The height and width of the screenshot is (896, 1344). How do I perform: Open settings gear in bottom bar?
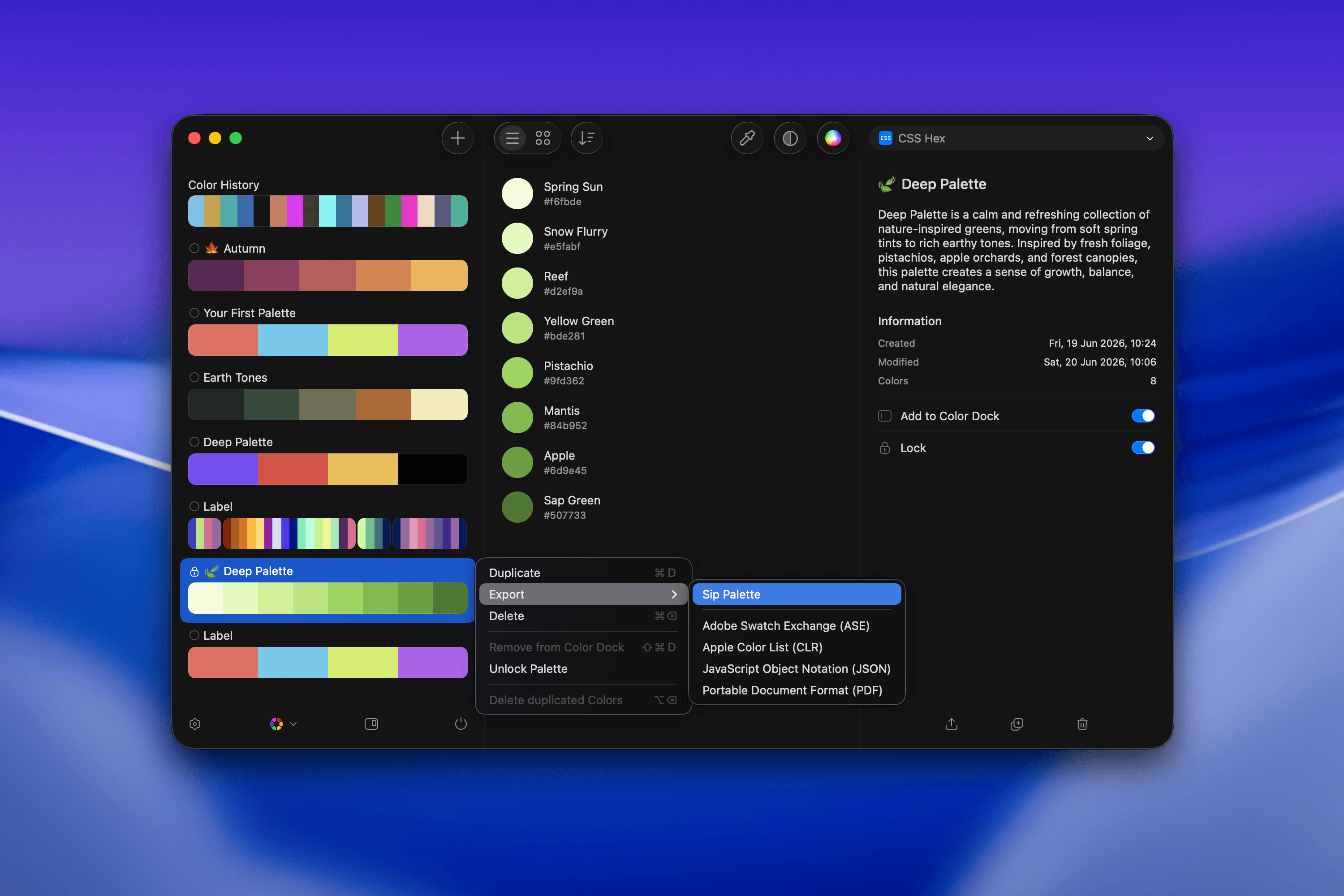(x=195, y=724)
